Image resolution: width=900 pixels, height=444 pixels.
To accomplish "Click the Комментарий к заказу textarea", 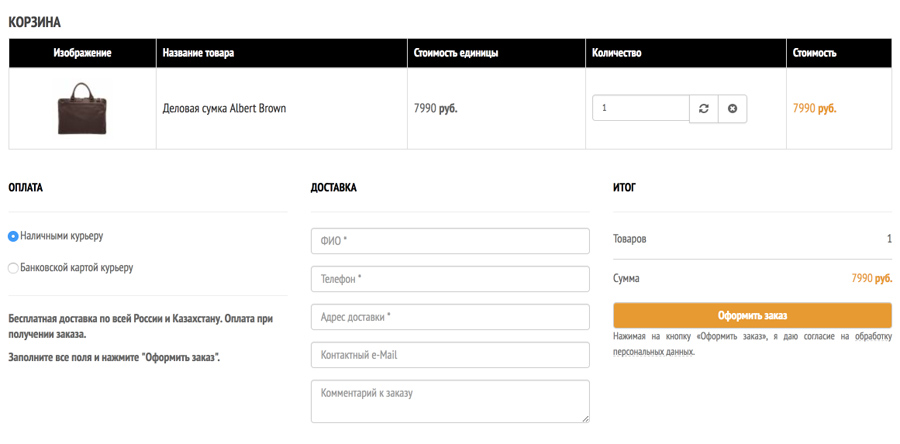I will pos(450,402).
